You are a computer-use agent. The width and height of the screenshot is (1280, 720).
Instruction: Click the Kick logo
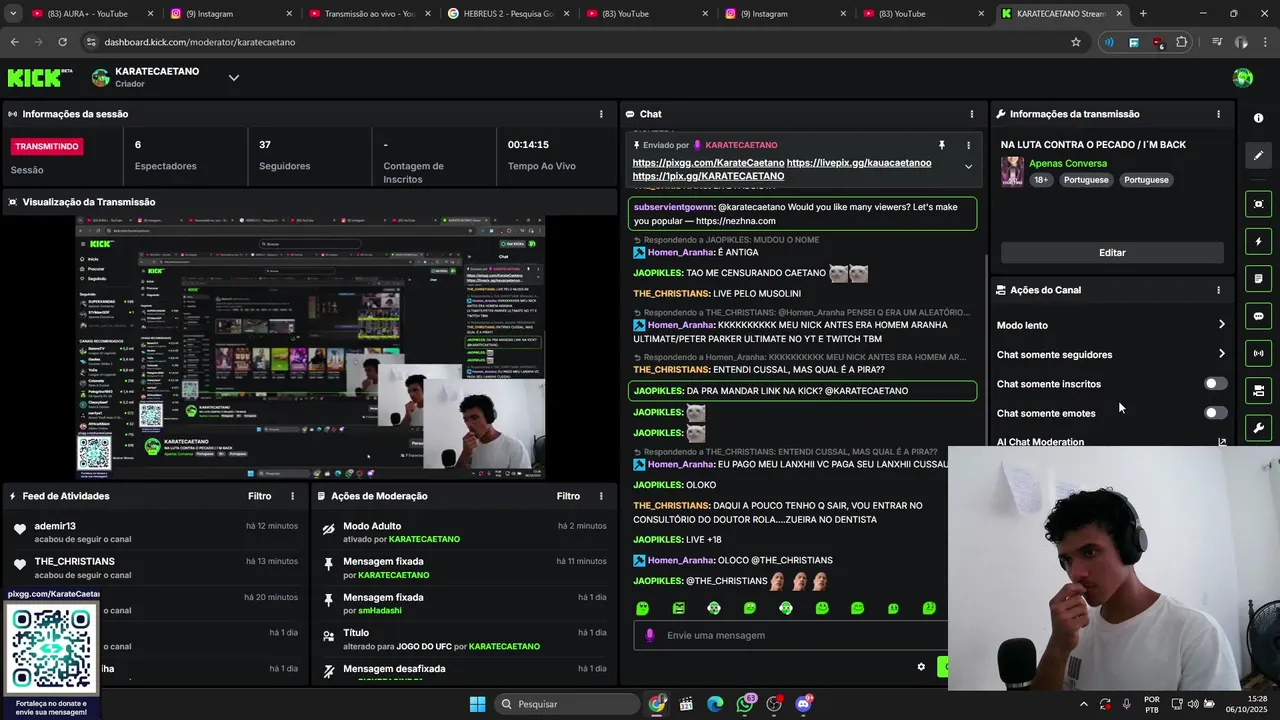point(39,77)
